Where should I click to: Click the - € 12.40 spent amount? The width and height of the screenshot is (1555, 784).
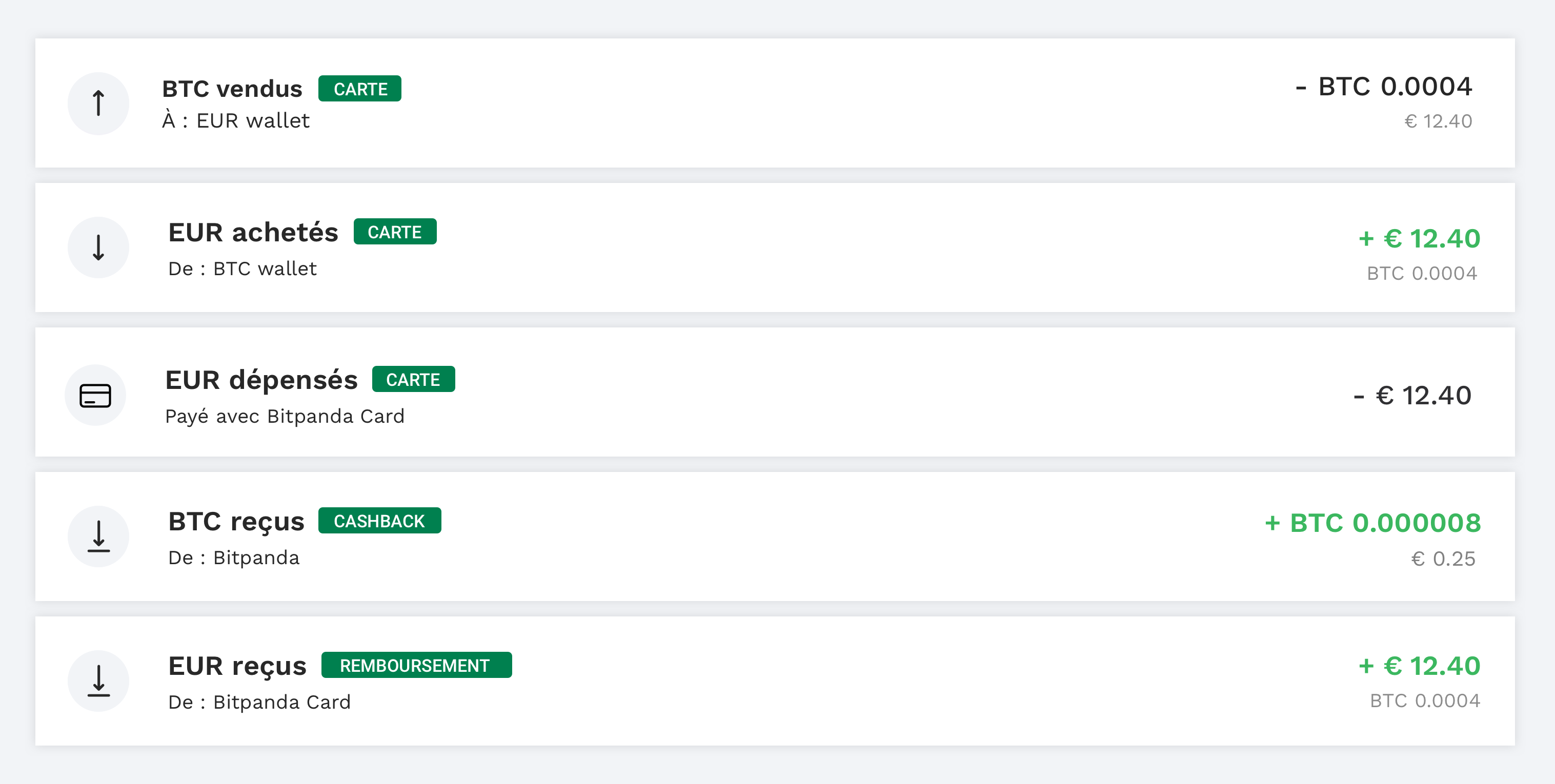pos(1412,395)
